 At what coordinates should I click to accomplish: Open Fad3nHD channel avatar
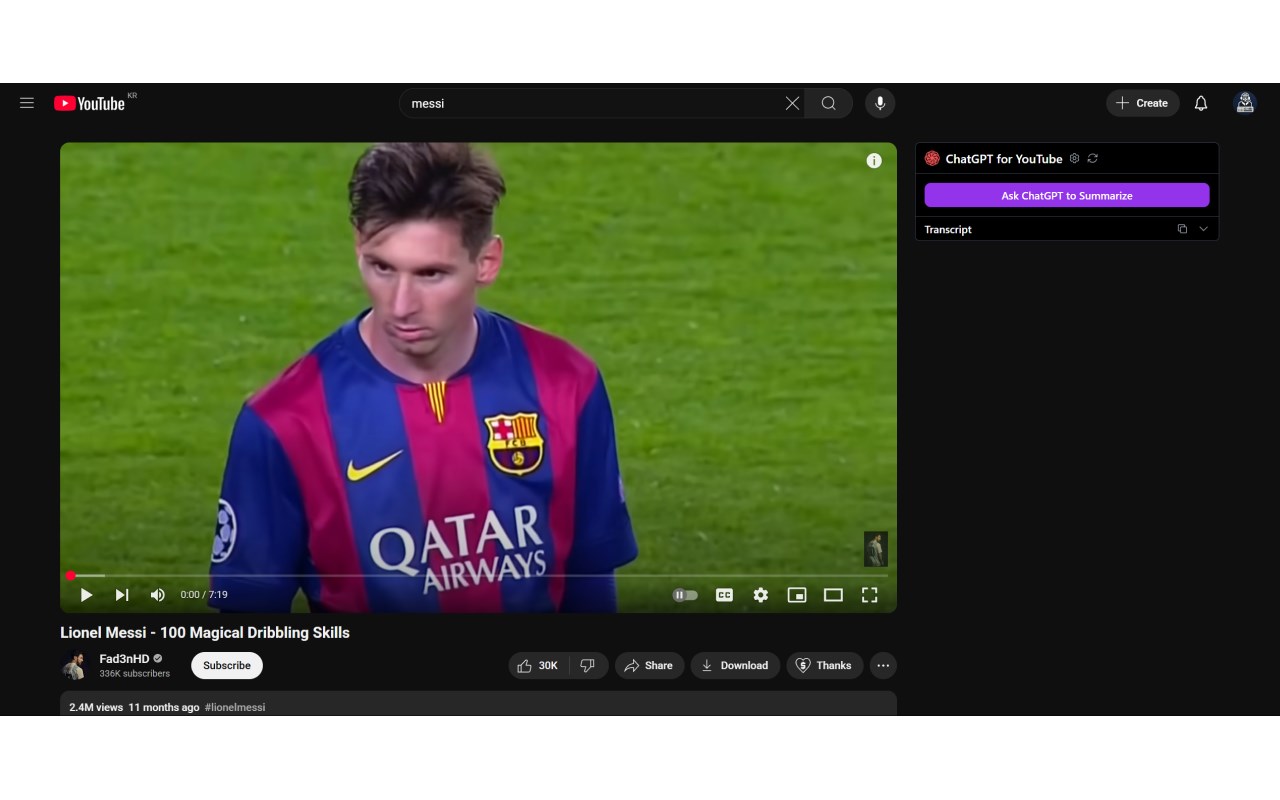tap(75, 666)
